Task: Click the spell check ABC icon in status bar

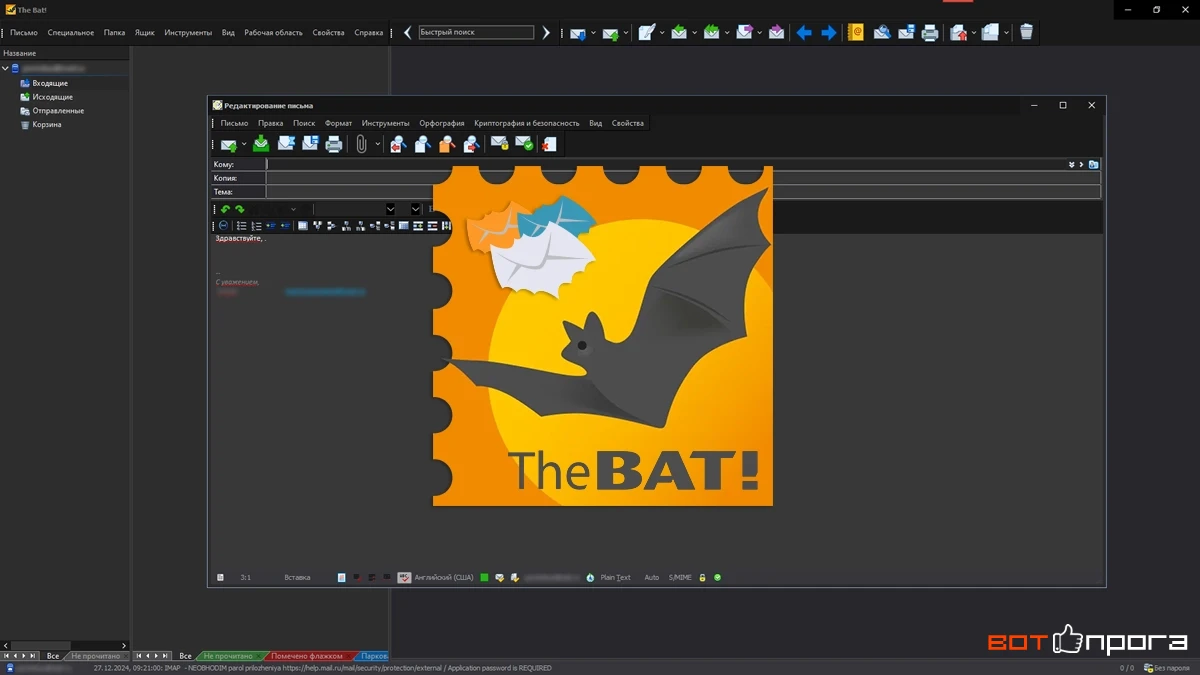Action: (x=404, y=578)
